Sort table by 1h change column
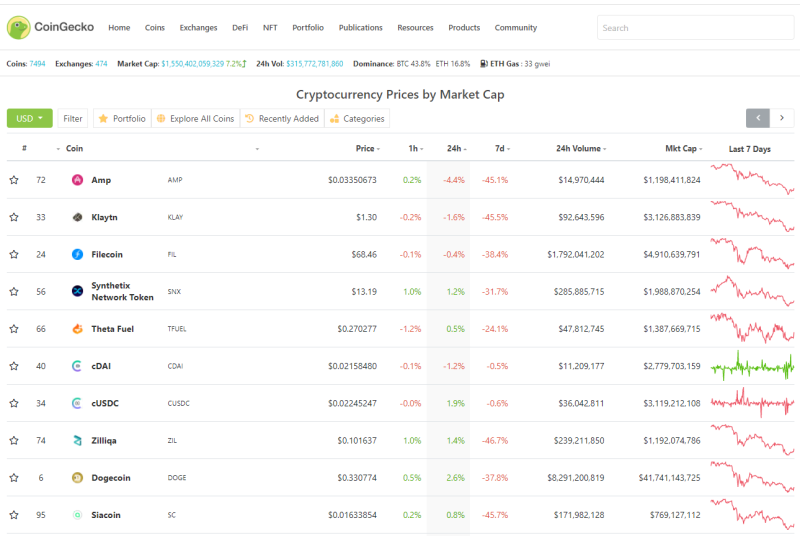Screen dimensions: 800x536 pos(416,148)
